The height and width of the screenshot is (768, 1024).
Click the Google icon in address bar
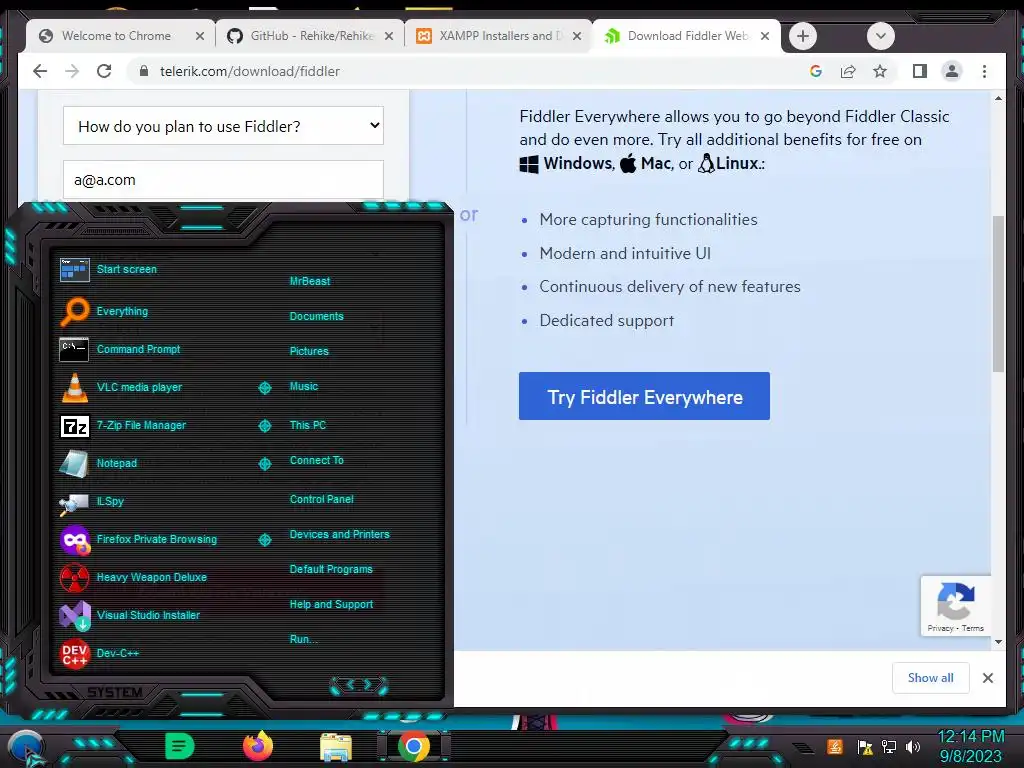[x=816, y=71]
